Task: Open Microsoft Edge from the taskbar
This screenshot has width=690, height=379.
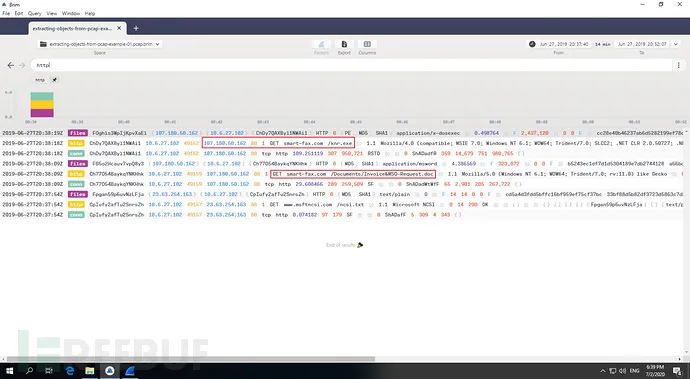Action: point(70,371)
